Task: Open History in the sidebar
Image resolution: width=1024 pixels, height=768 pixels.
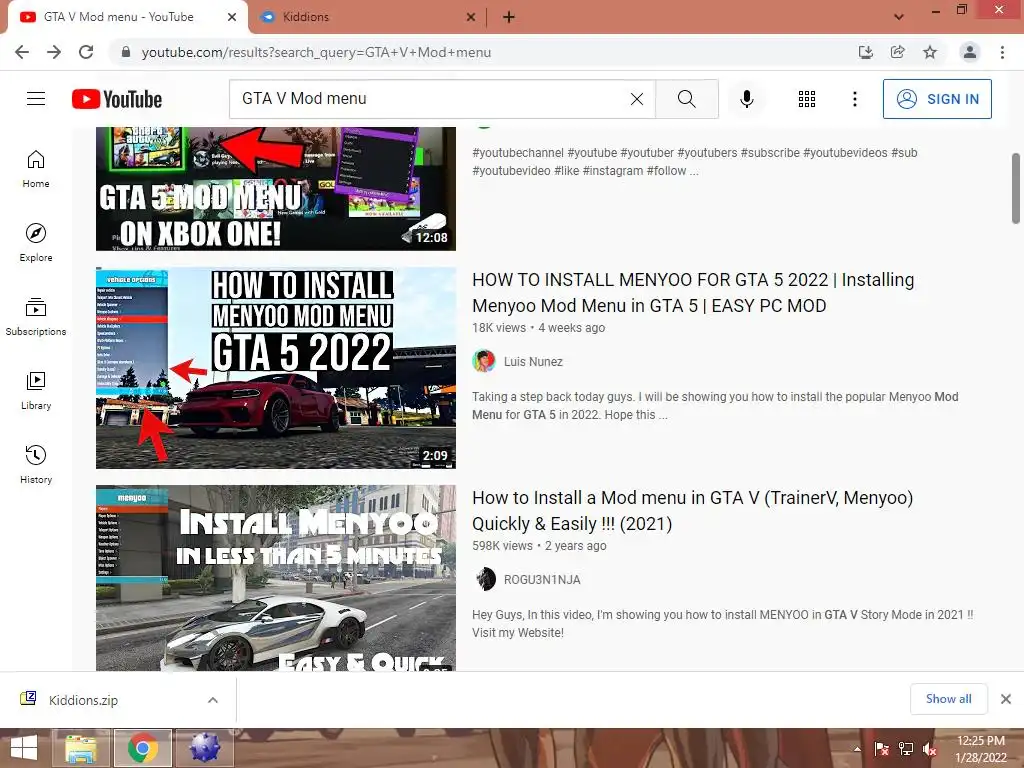Action: click(x=36, y=464)
